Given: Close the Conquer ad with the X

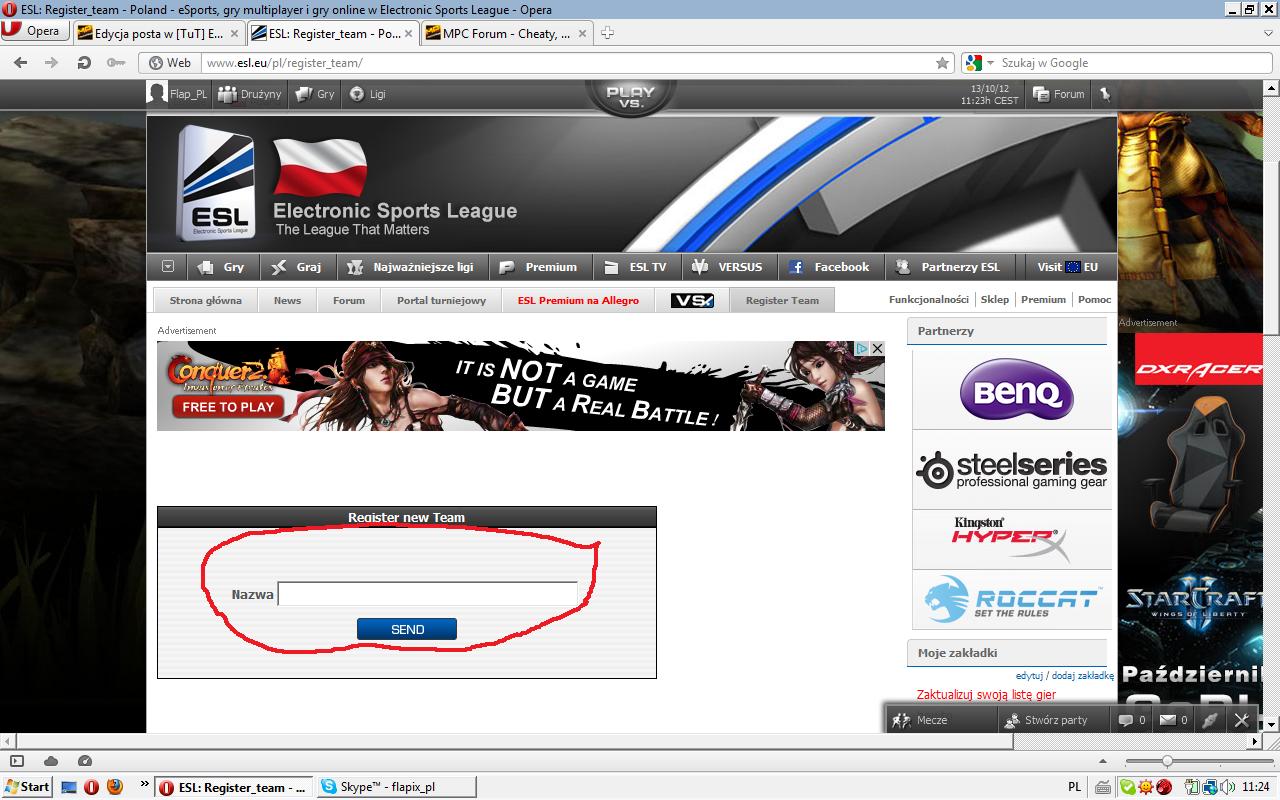Looking at the screenshot, I should (878, 348).
